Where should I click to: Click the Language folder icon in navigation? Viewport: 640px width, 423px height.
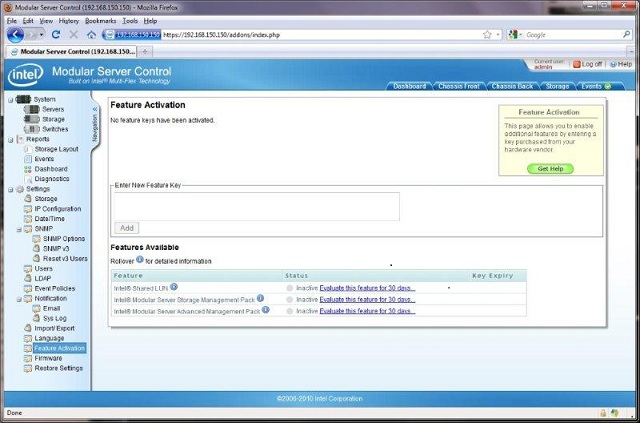(28, 338)
